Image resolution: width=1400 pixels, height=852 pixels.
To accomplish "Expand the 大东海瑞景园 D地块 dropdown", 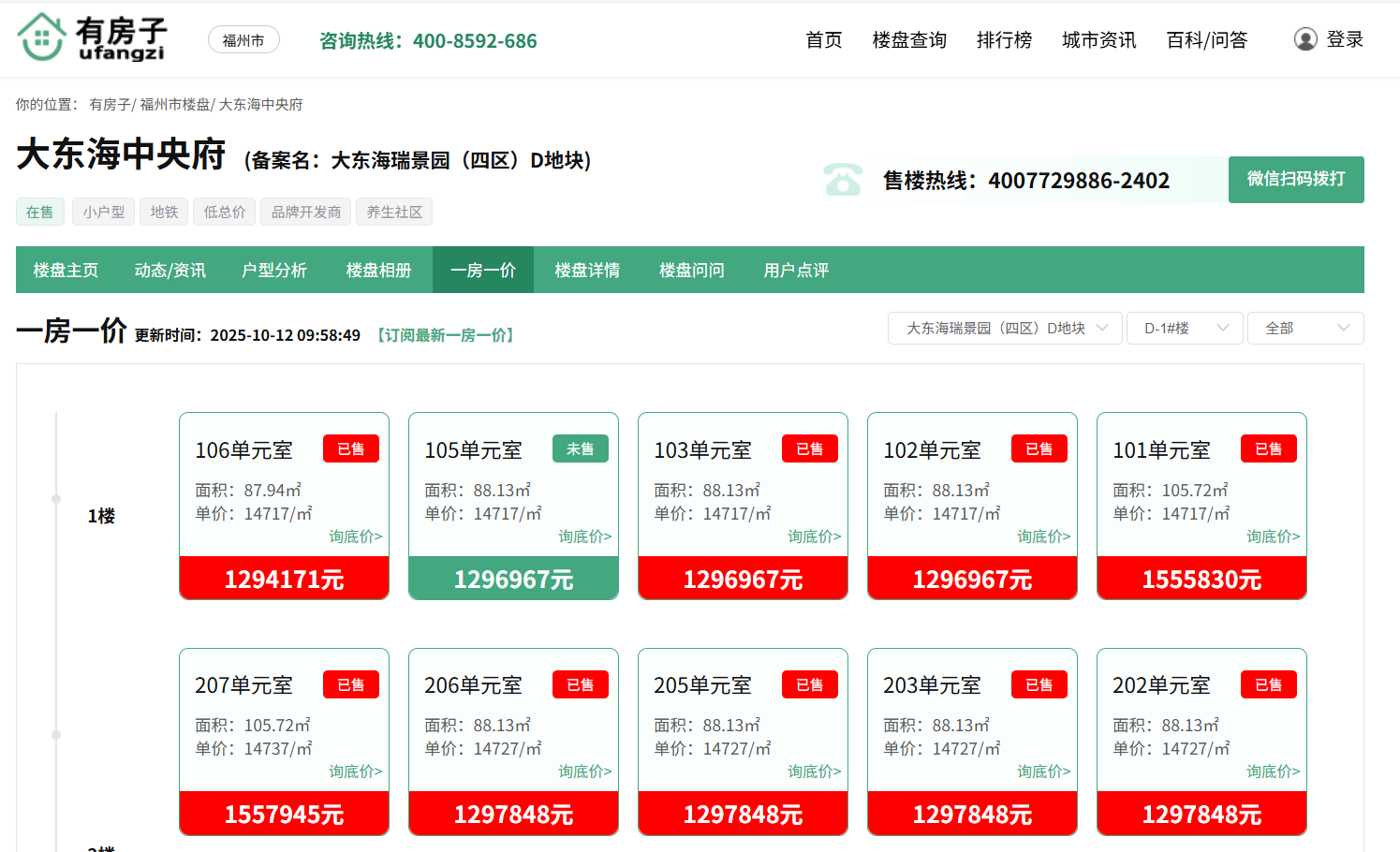I will pos(1004,329).
